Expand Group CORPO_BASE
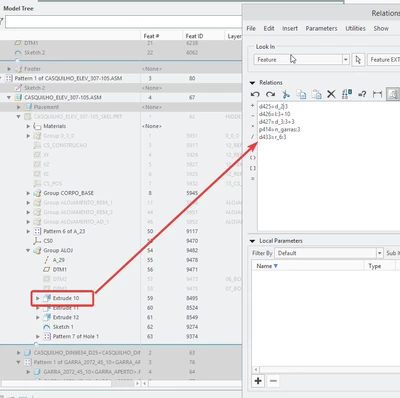Viewport: 400px width, 398px height. click(x=28, y=193)
